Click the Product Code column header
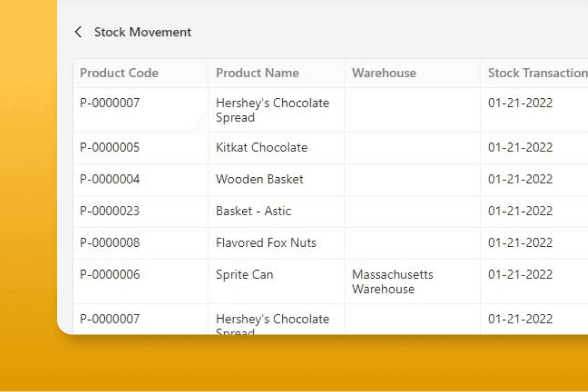The width and height of the screenshot is (588, 392). coord(119,73)
